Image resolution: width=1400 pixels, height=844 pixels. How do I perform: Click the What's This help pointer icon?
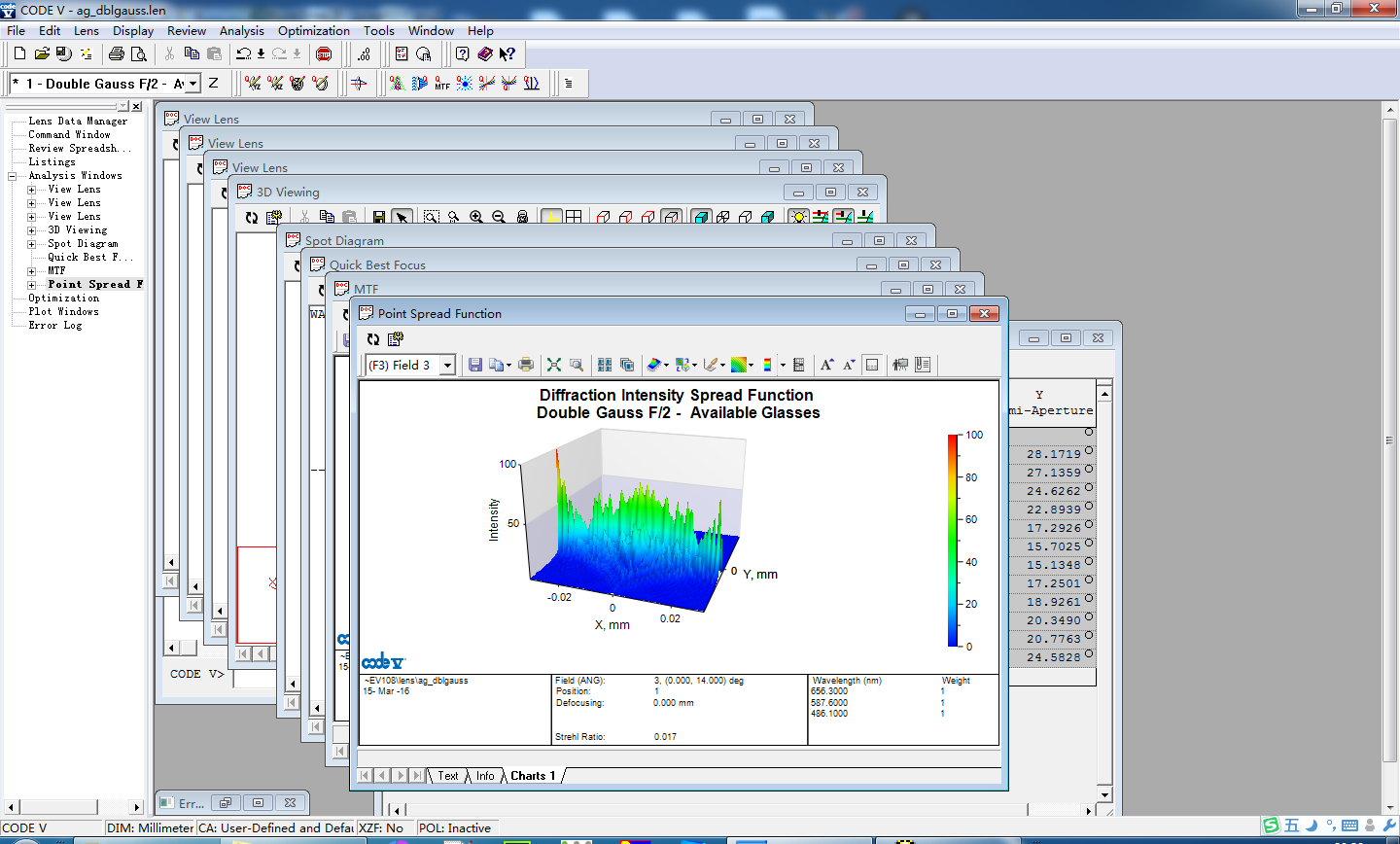point(507,53)
